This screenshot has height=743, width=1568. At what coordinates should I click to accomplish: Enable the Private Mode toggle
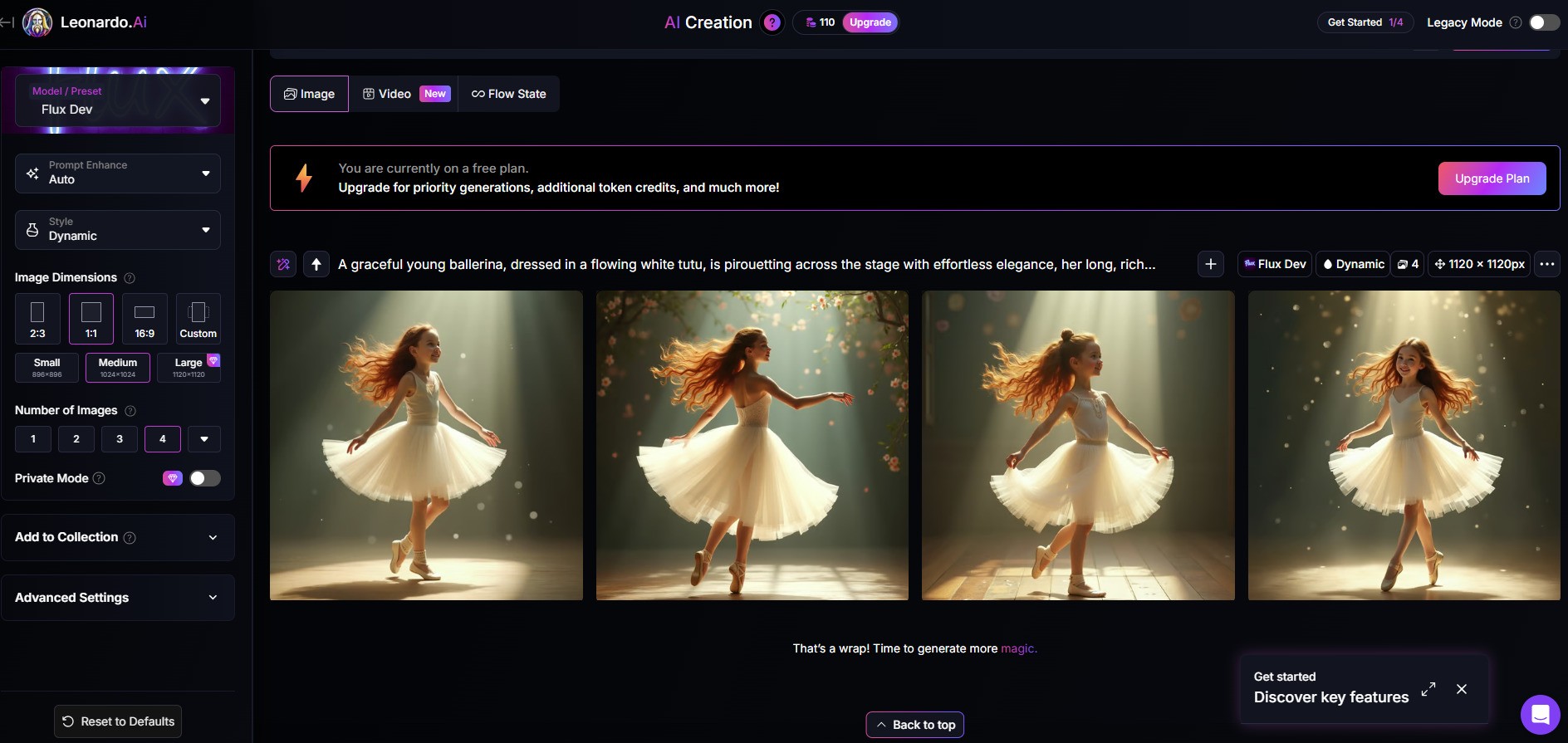click(204, 478)
